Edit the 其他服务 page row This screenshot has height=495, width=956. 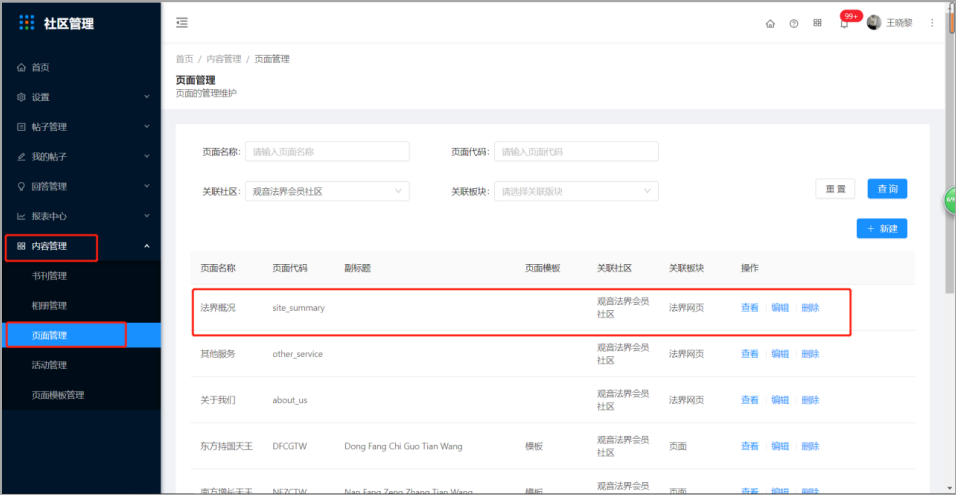click(780, 354)
